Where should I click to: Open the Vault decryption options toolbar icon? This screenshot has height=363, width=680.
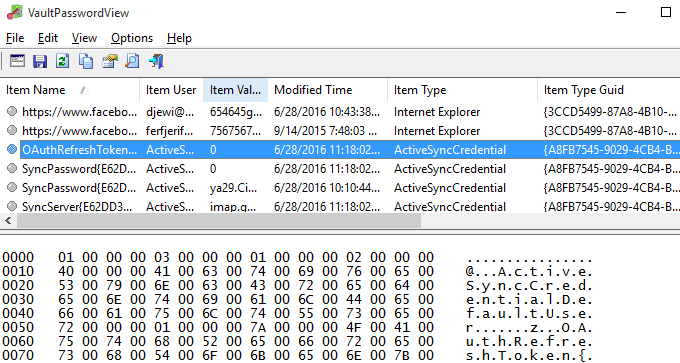17,61
